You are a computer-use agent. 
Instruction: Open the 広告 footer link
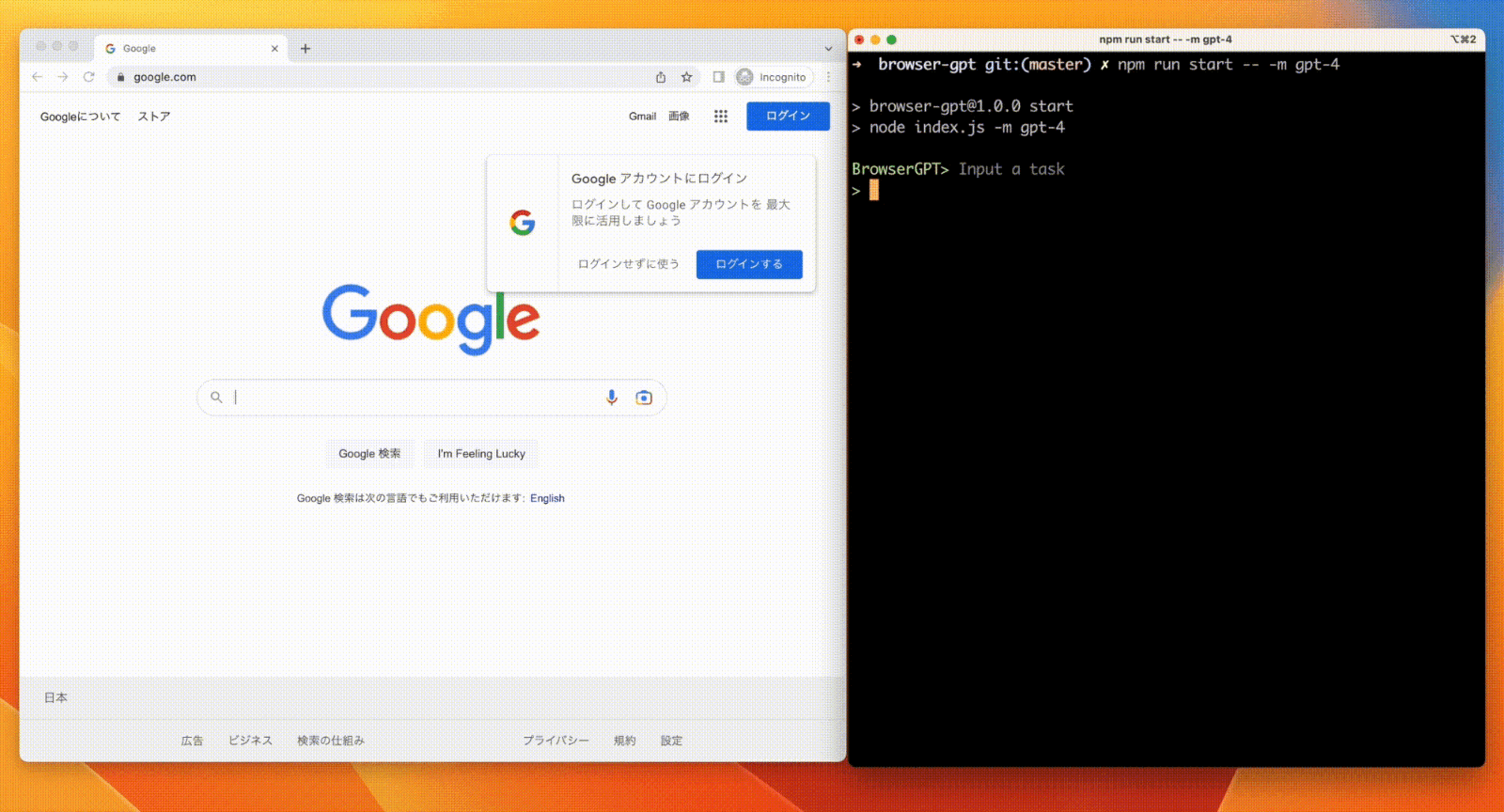192,741
